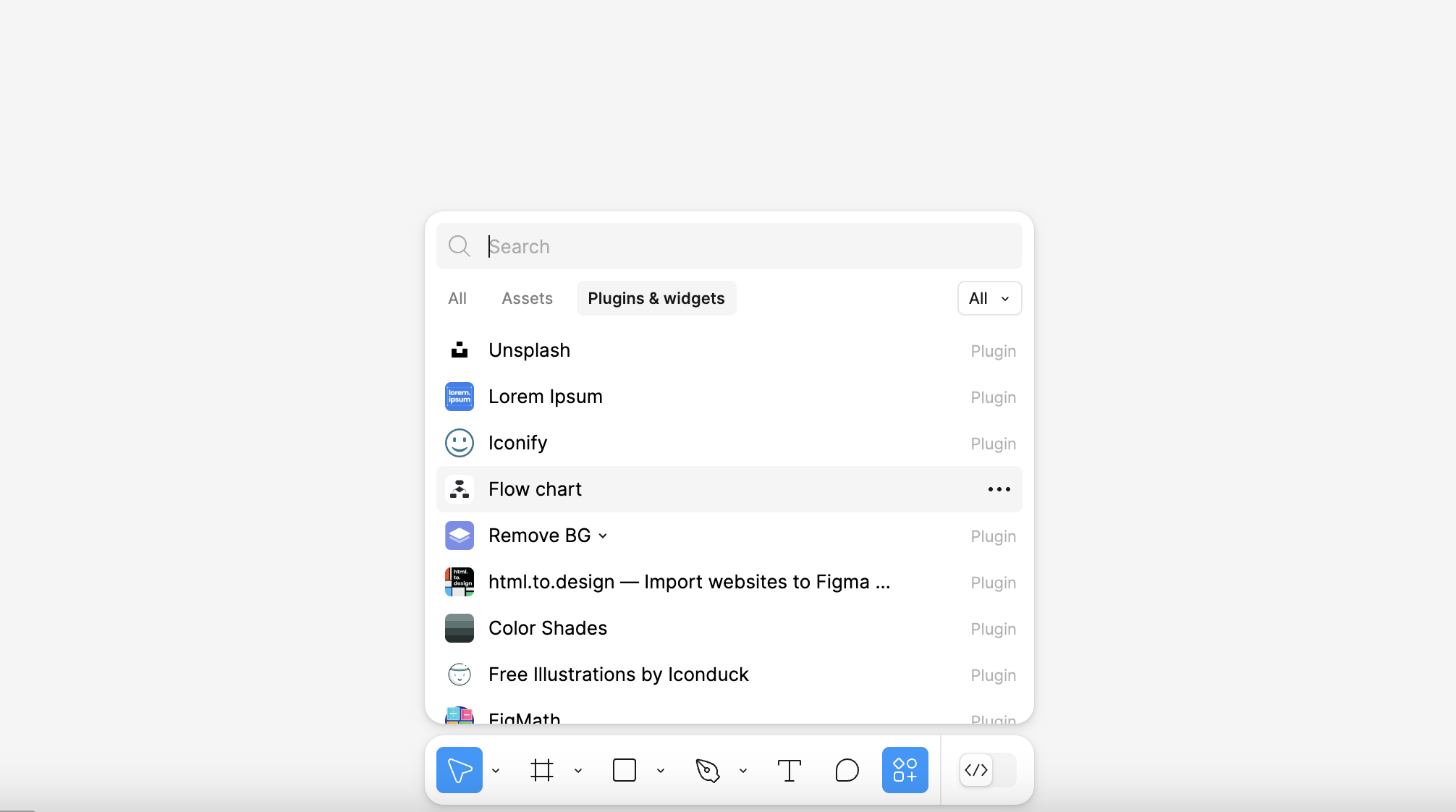Expand Remove BG plugin submenu chevron
The height and width of the screenshot is (812, 1456).
[x=603, y=536]
